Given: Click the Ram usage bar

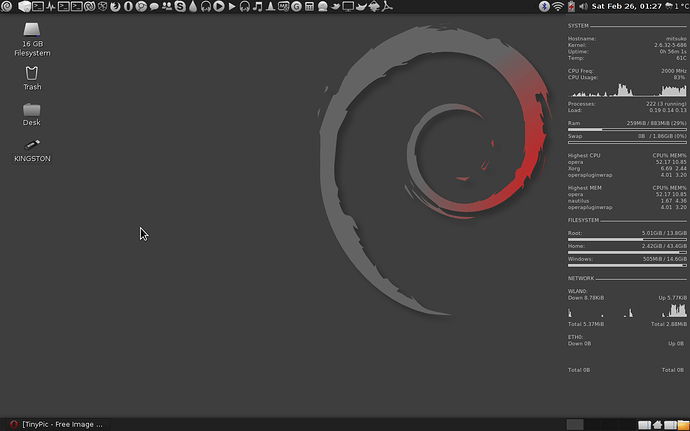Looking at the screenshot, I should [x=627, y=129].
